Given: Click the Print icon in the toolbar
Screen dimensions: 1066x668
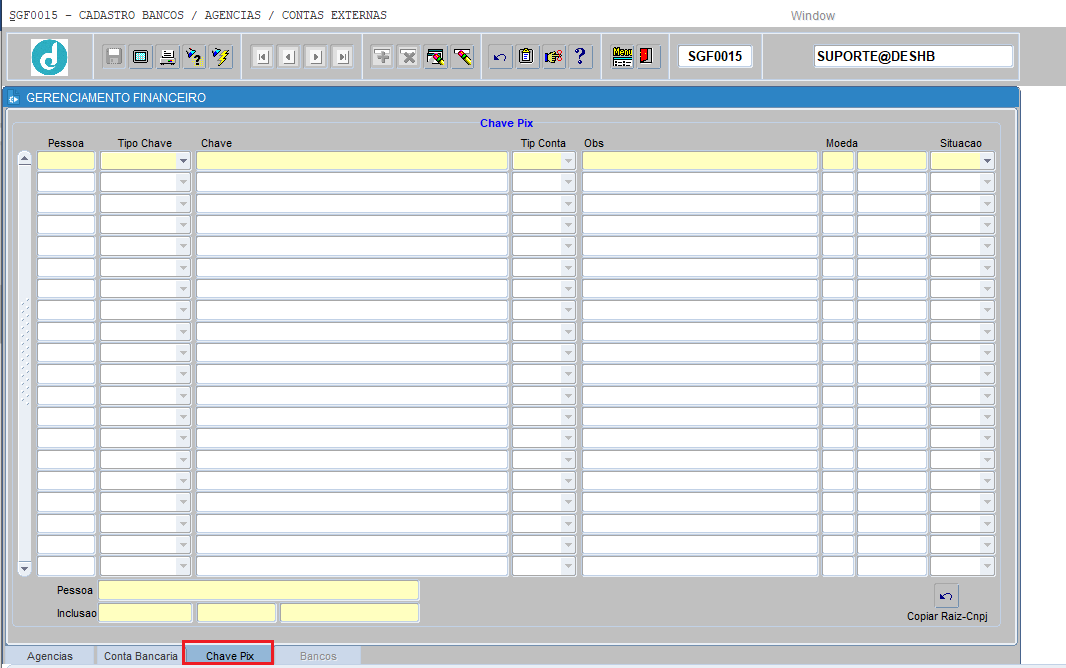Looking at the screenshot, I should tap(167, 56).
